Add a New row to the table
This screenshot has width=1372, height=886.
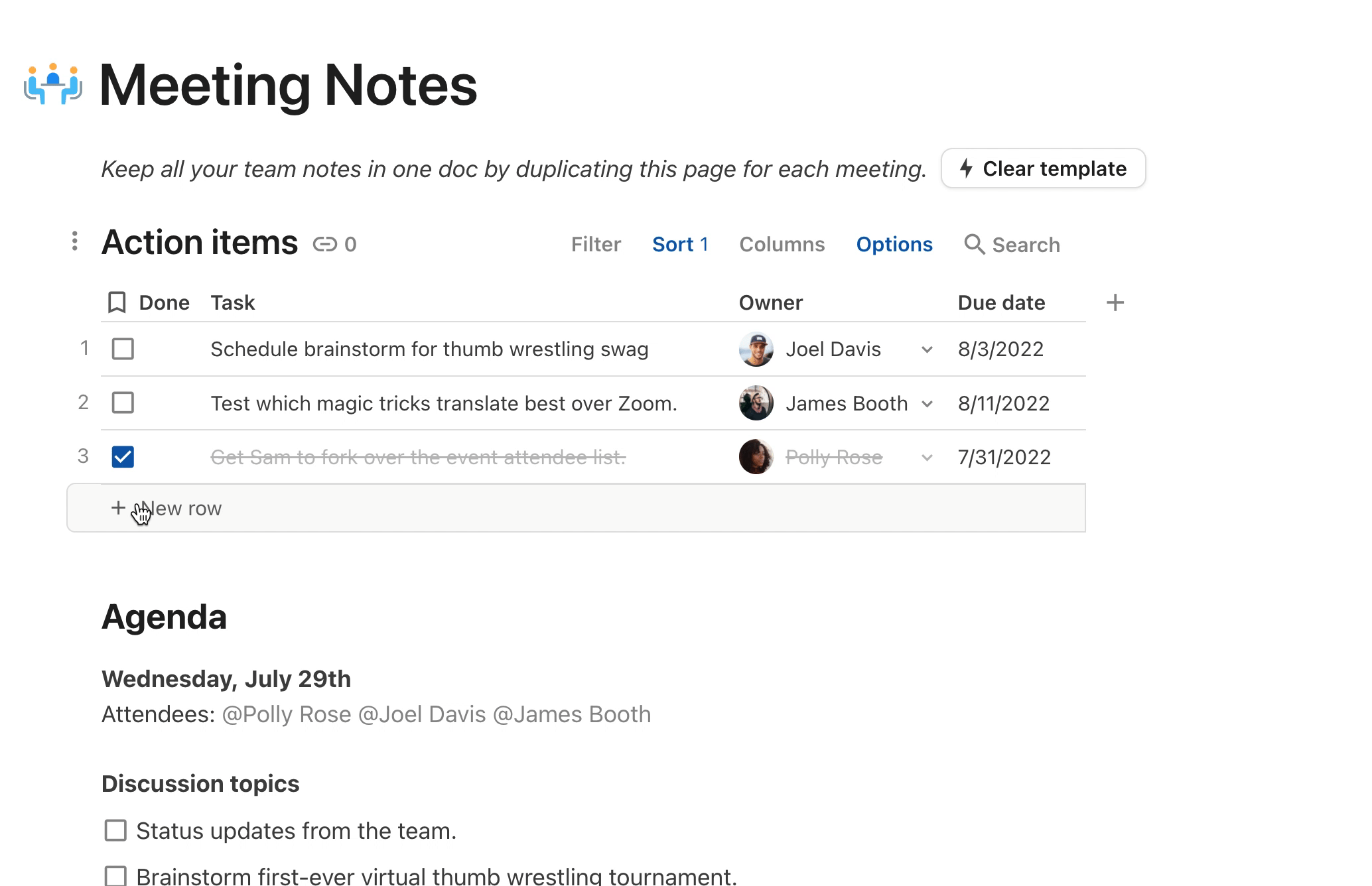click(x=576, y=508)
